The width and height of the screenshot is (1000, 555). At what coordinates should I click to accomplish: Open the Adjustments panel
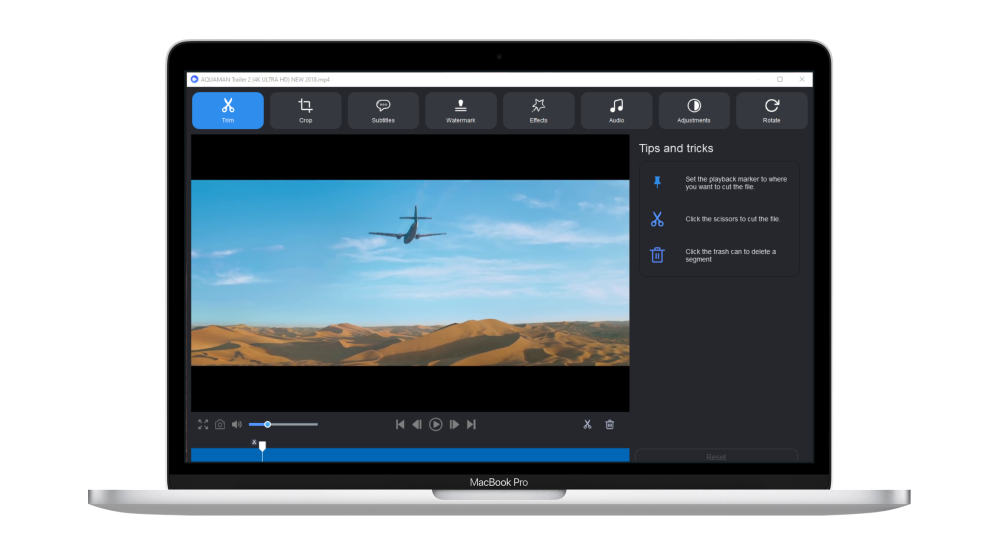pyautogui.click(x=694, y=110)
